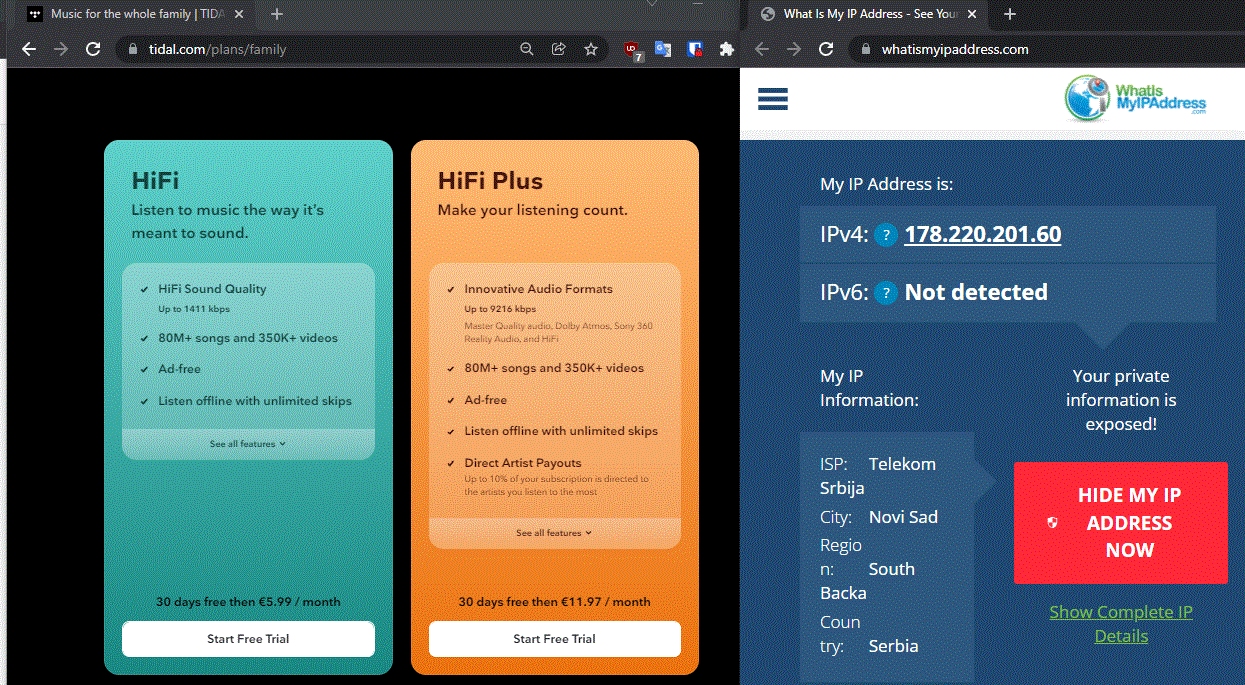1245x685 pixels.
Task: Share the Tidal page via share icon
Action: [559, 49]
